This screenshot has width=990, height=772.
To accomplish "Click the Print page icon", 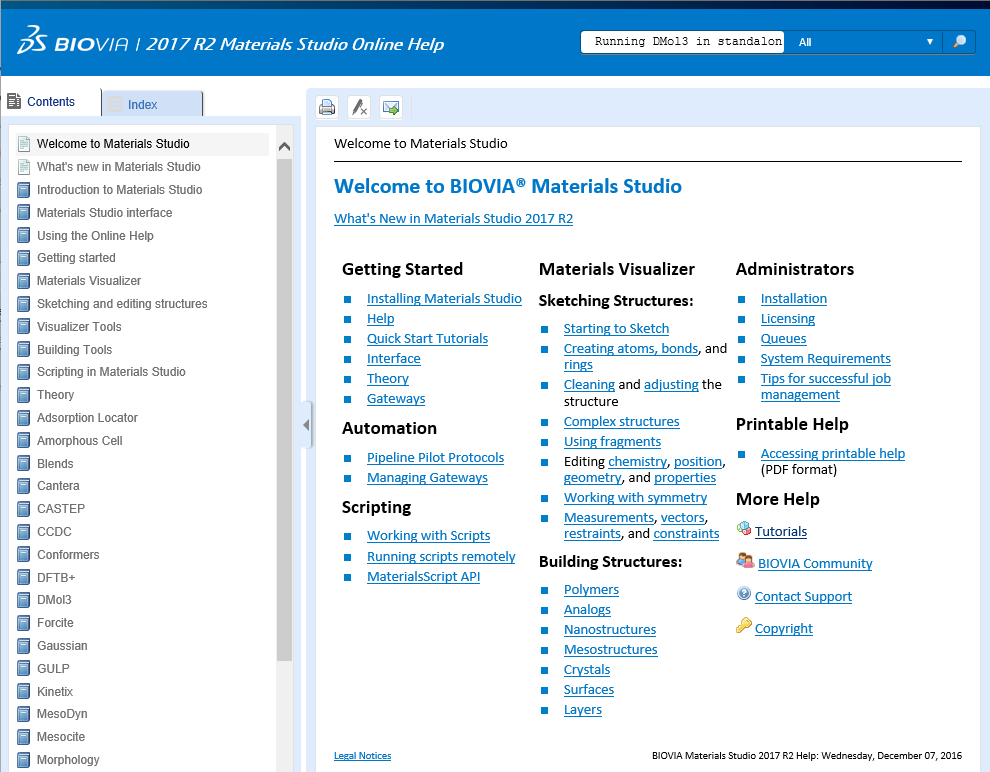I will [x=327, y=107].
